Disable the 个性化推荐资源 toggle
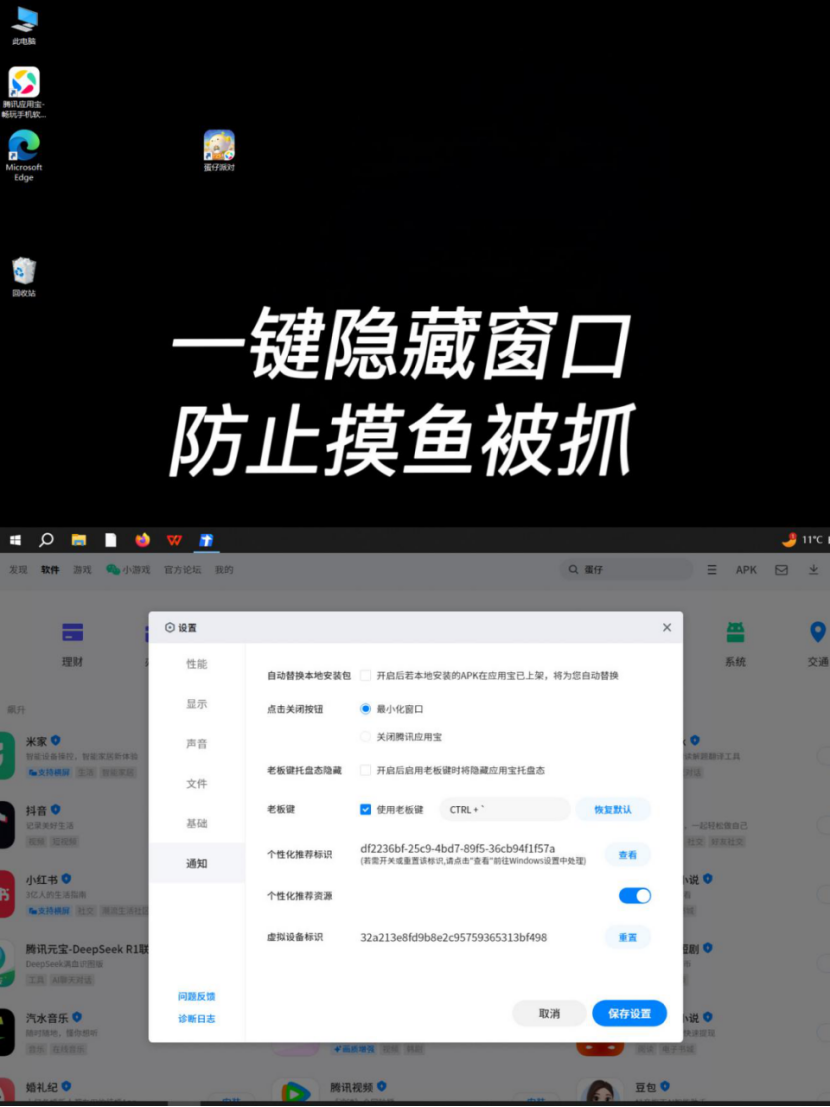Image resolution: width=830 pixels, height=1107 pixels. point(634,896)
